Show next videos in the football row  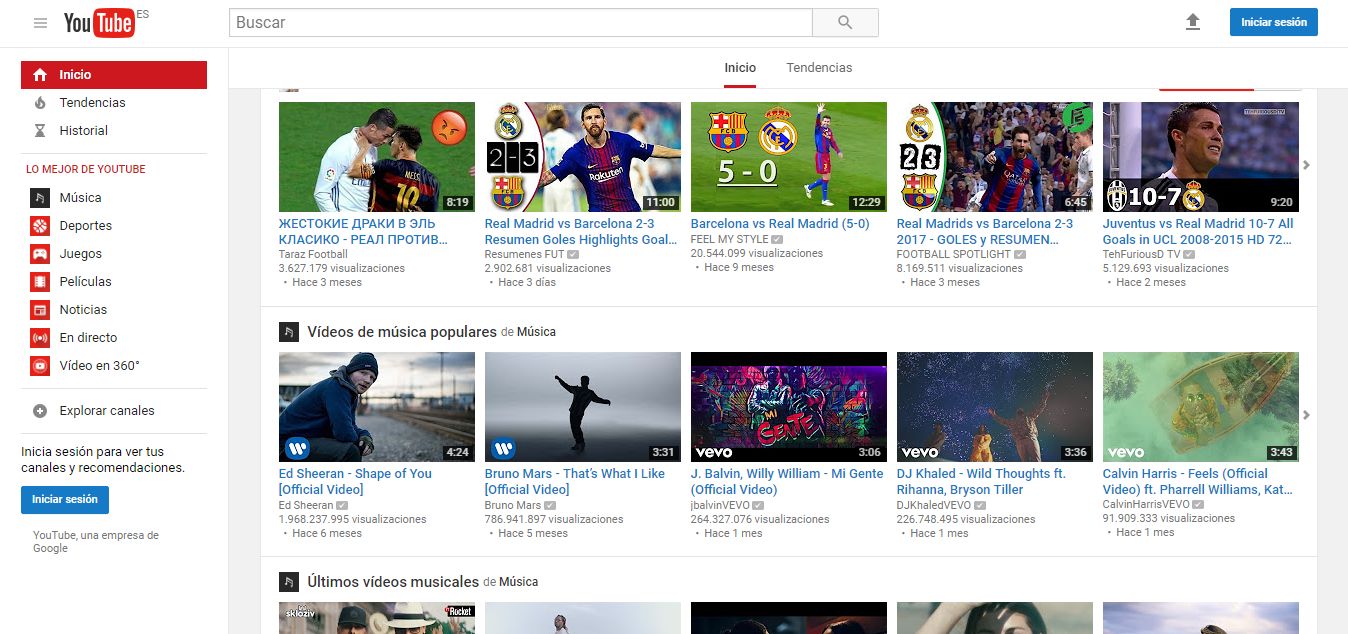coord(1306,165)
